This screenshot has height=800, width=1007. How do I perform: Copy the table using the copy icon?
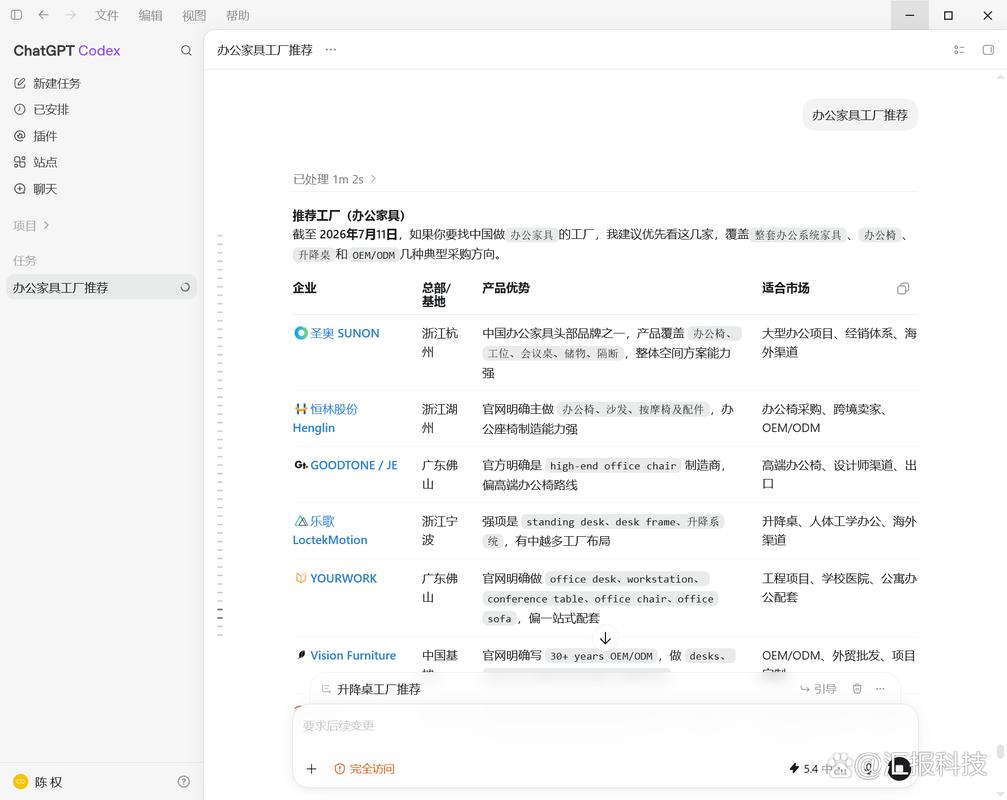coord(903,288)
